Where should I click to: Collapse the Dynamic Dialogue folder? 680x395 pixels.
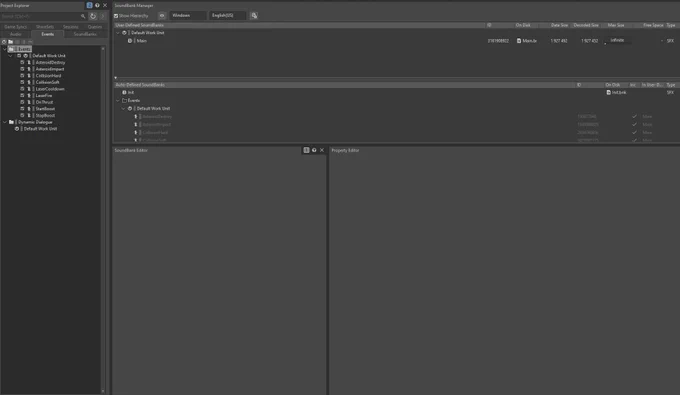tap(5, 122)
